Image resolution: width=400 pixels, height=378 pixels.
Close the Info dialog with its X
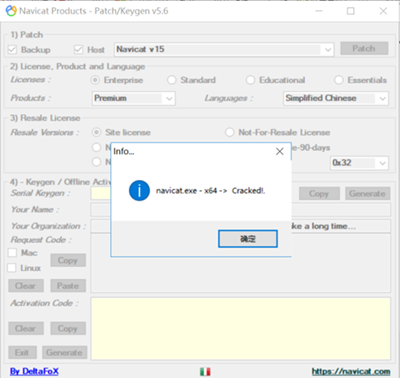coord(280,152)
